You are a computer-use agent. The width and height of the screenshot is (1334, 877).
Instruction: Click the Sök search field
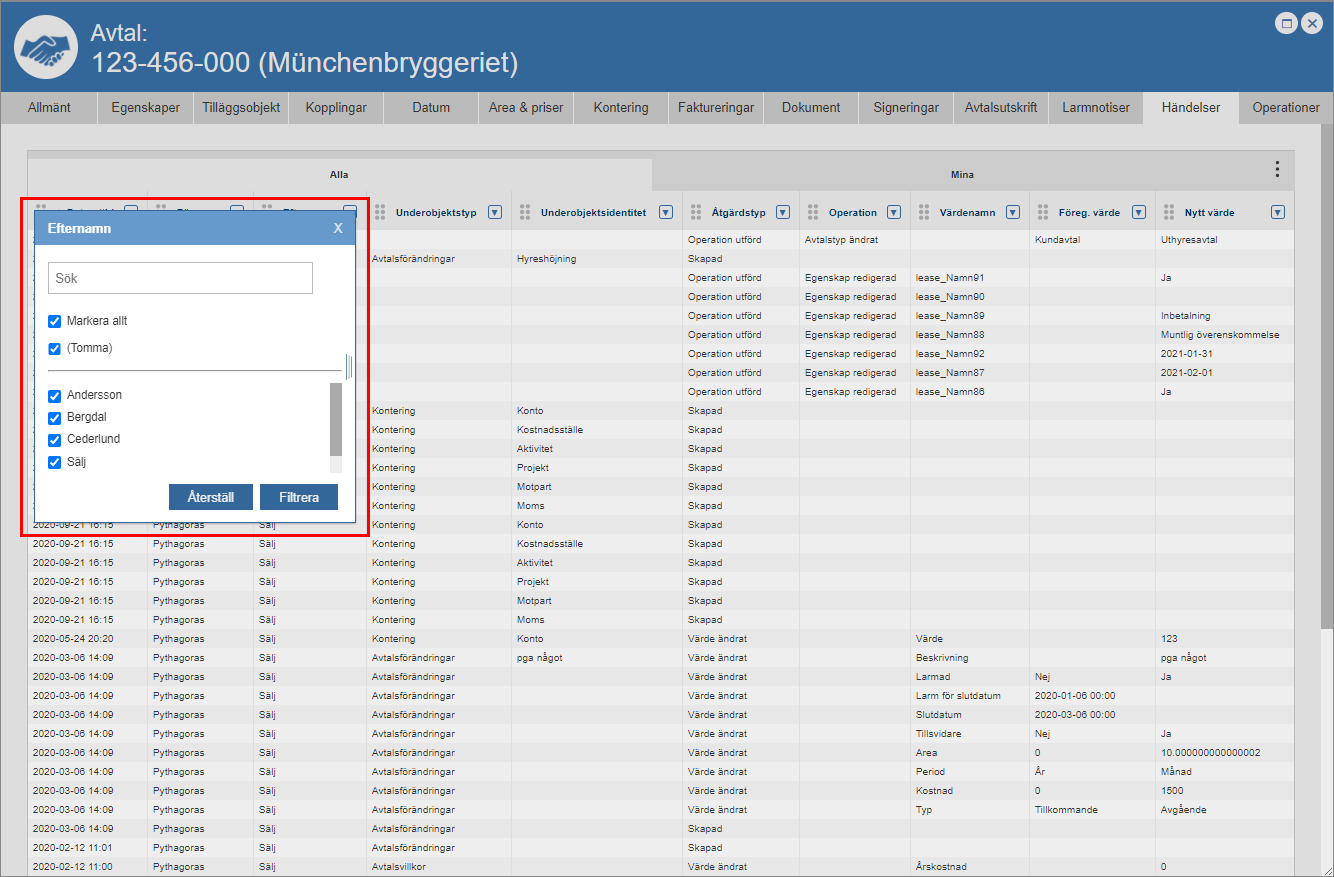click(x=180, y=278)
